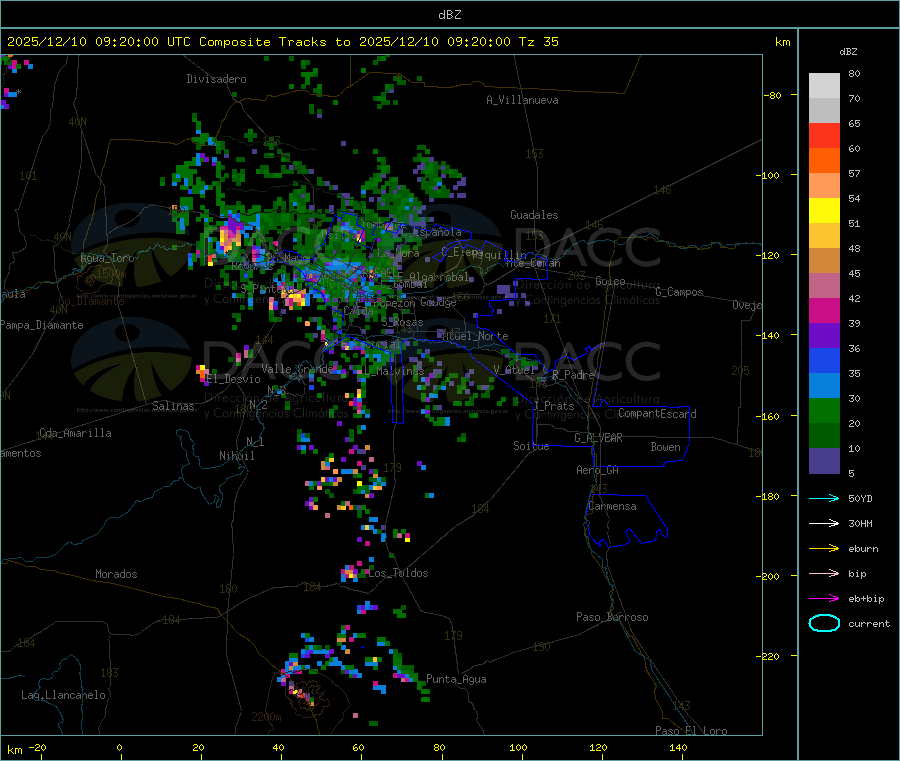Click the cyan 50YD arrow legend icon

click(x=824, y=498)
